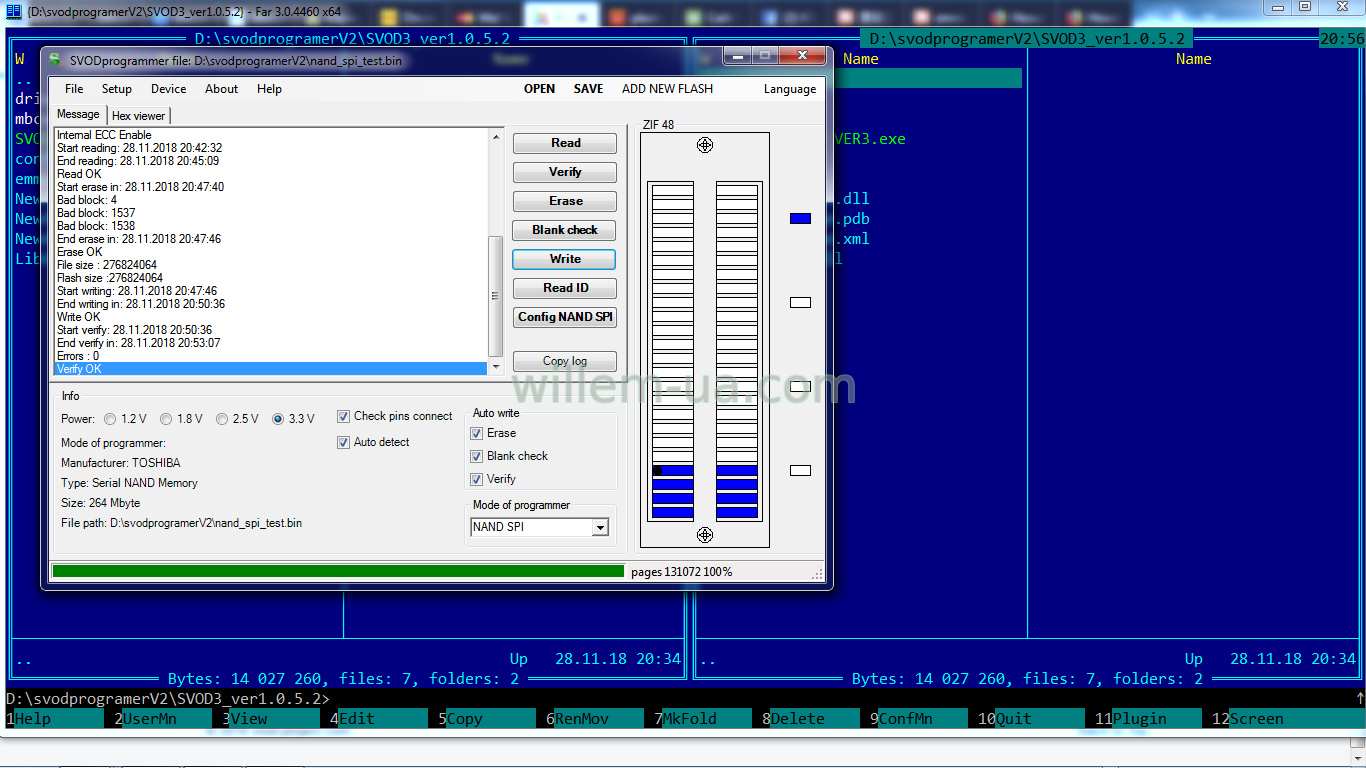Switch to the Hex viewer tab
The image size is (1366, 768).
(x=139, y=116)
